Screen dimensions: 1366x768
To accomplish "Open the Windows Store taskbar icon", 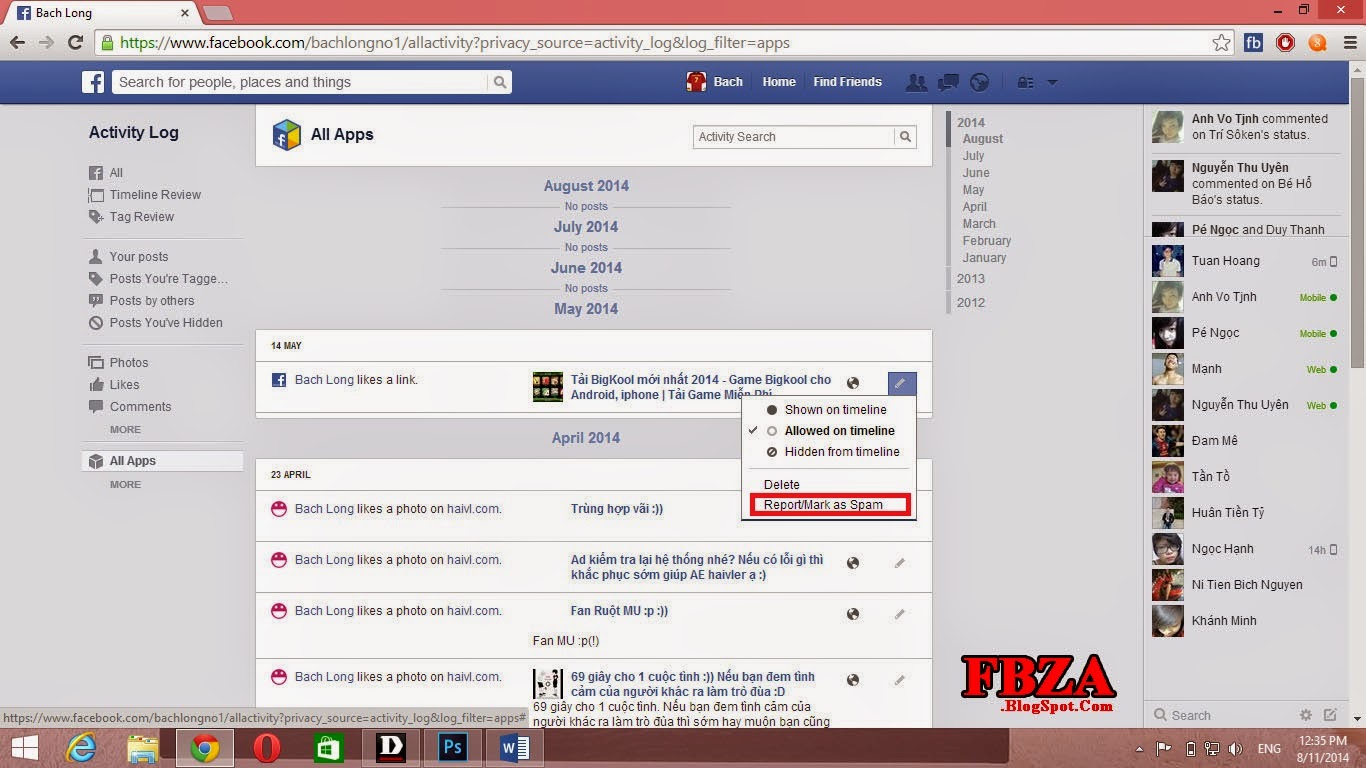I will tap(328, 748).
